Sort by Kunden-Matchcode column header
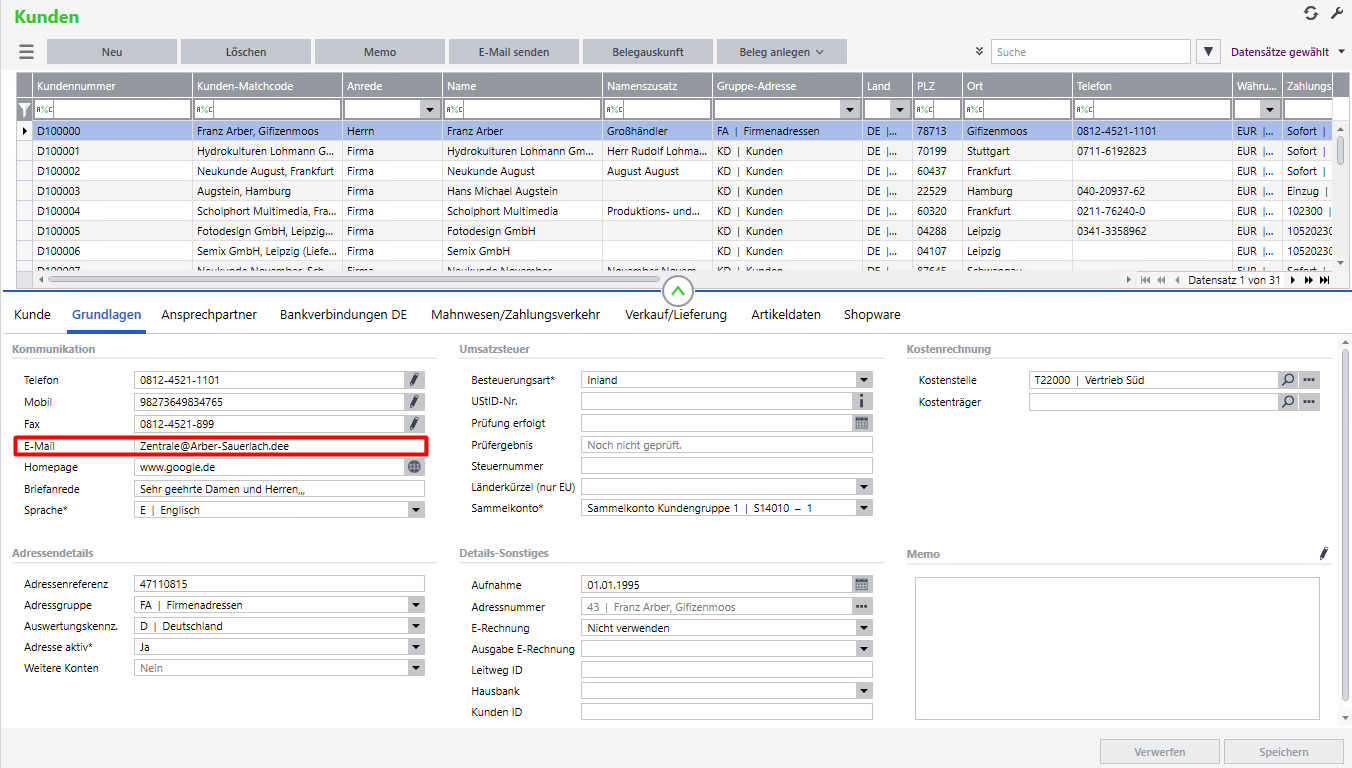1352x768 pixels. click(268, 86)
